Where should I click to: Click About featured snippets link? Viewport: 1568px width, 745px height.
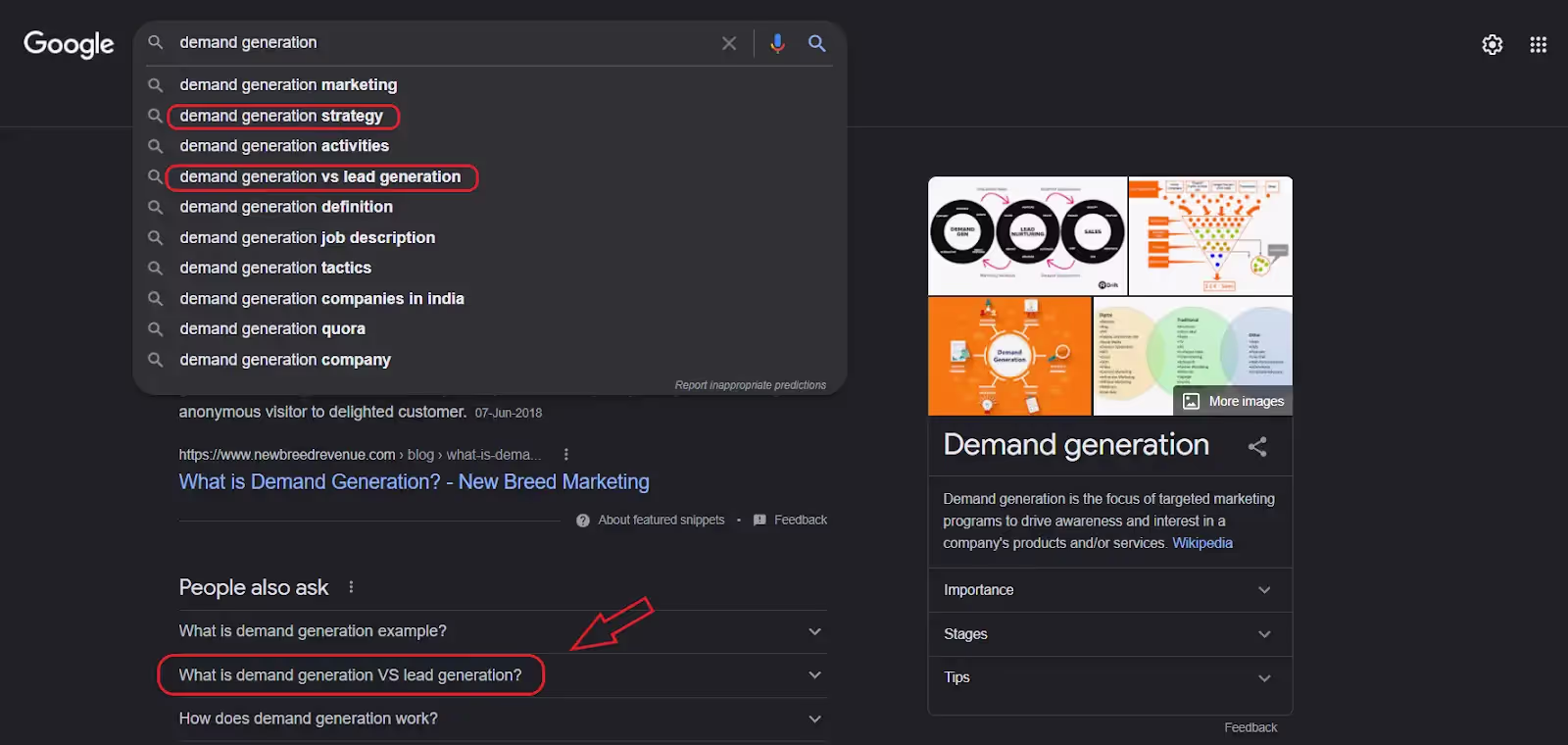[661, 520]
